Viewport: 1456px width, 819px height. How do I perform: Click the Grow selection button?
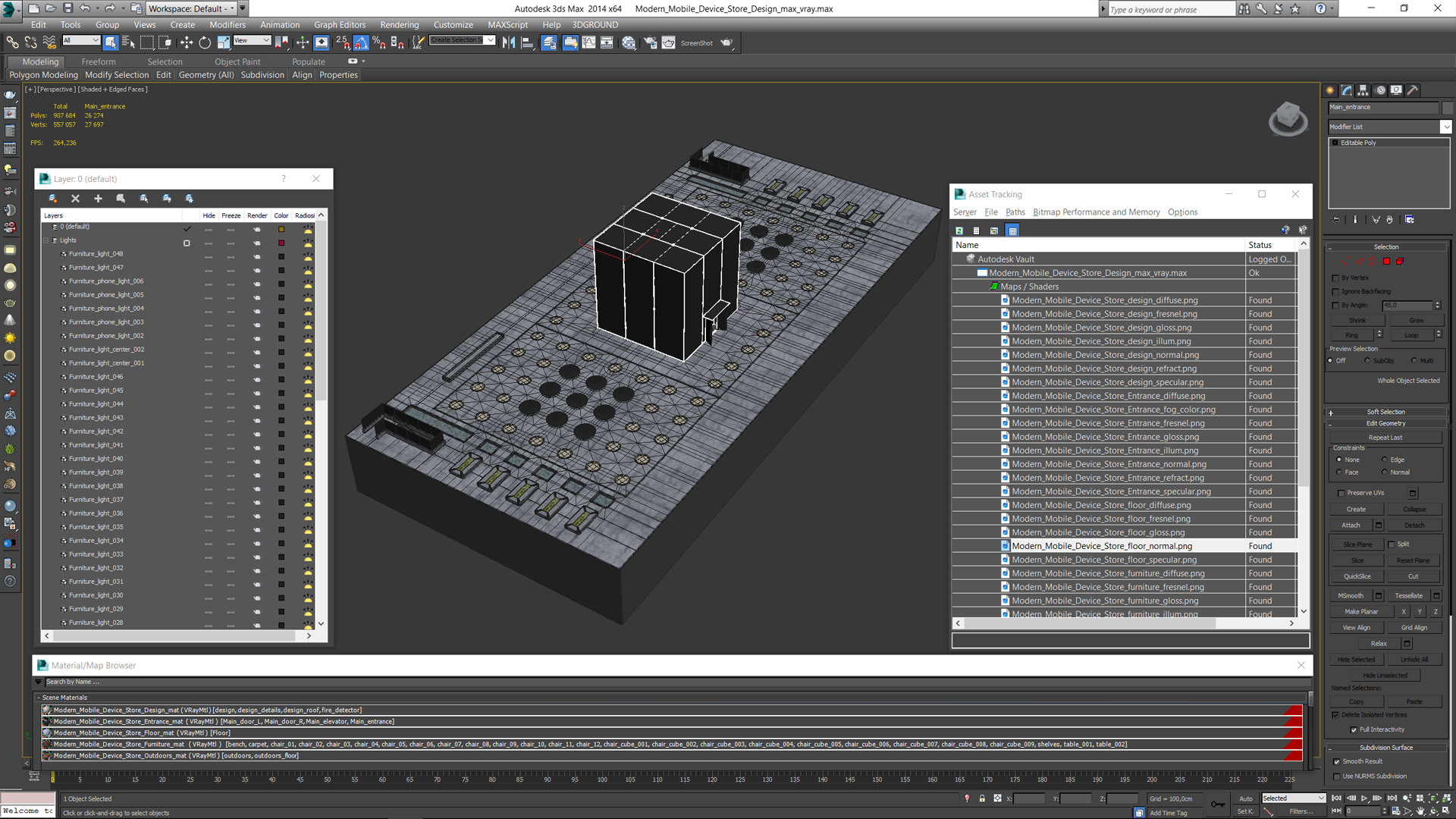click(1416, 320)
